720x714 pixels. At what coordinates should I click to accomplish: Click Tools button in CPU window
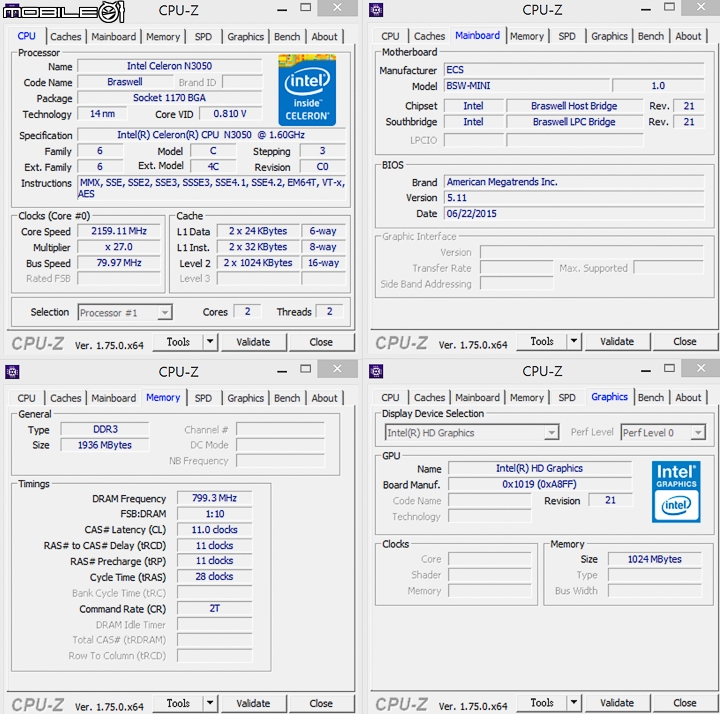[178, 342]
